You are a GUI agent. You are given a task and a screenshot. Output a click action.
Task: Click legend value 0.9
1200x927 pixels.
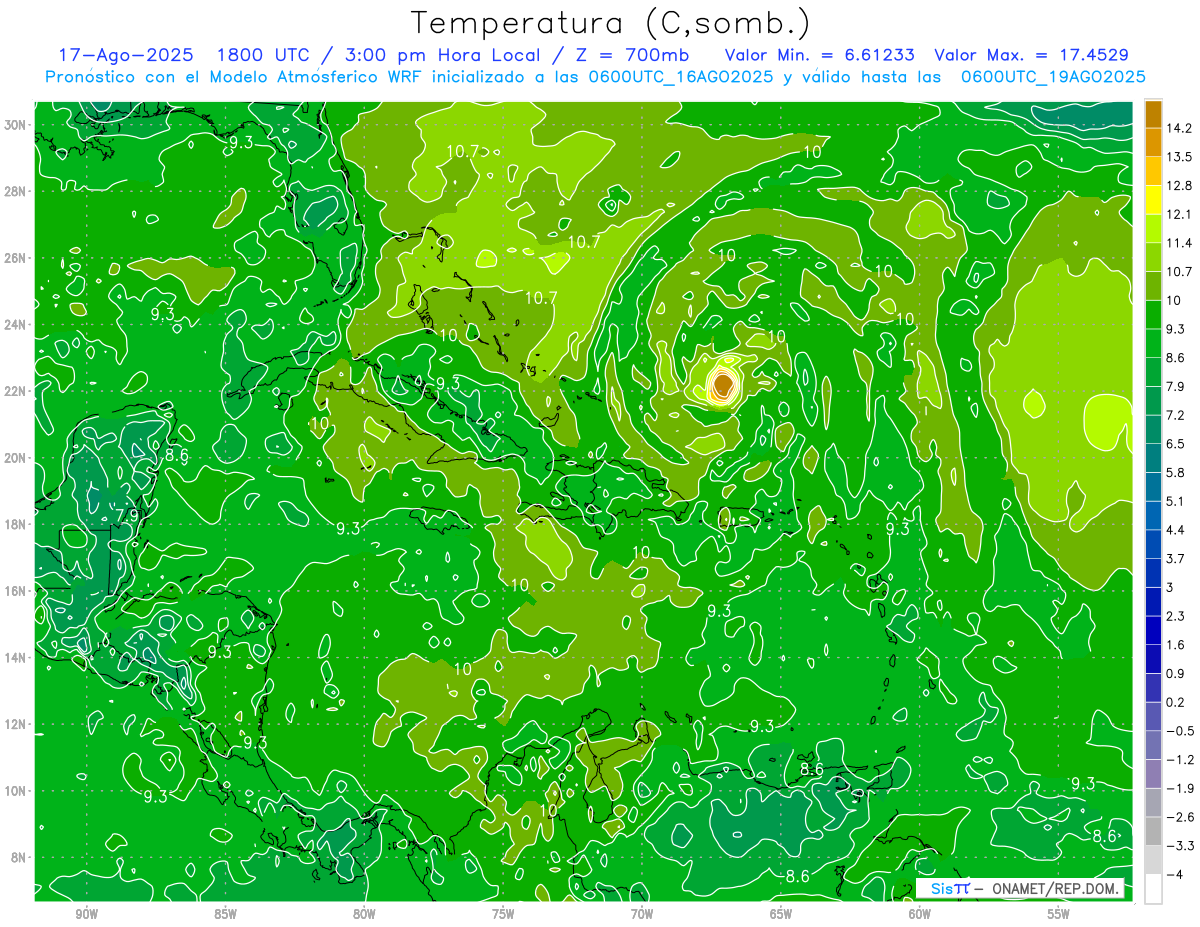(1175, 673)
